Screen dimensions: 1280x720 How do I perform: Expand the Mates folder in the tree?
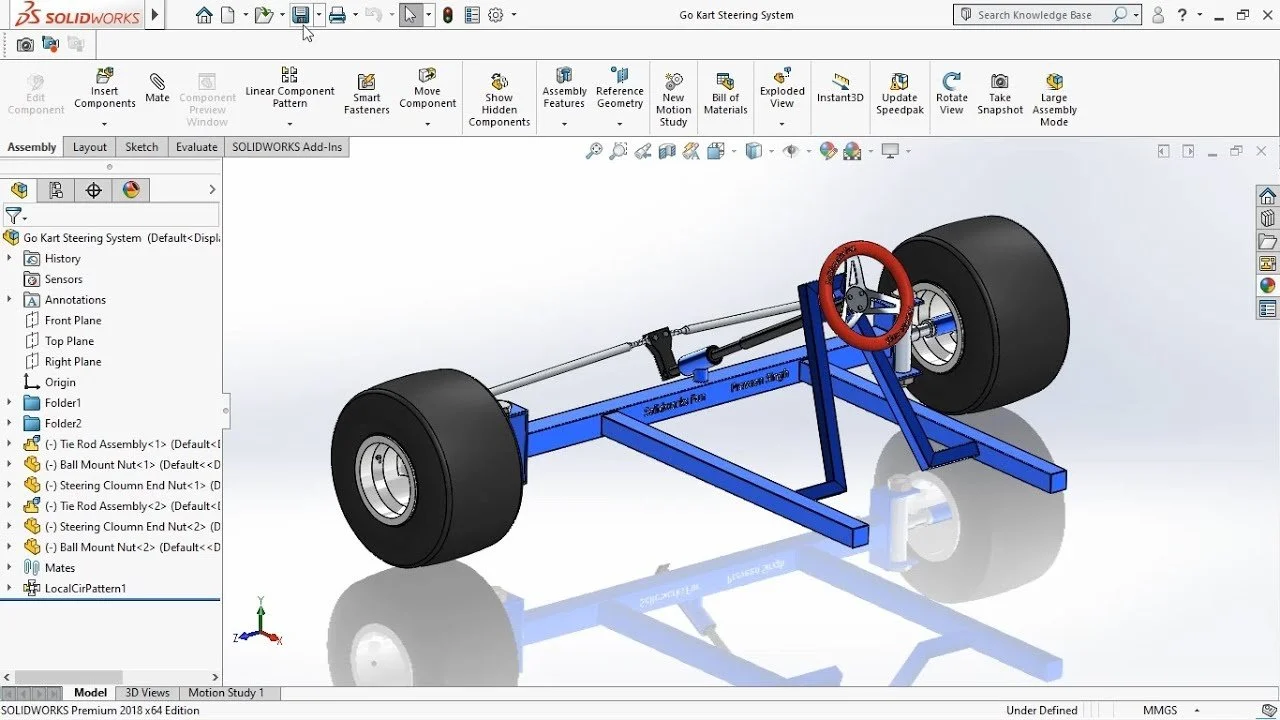pyautogui.click(x=10, y=568)
